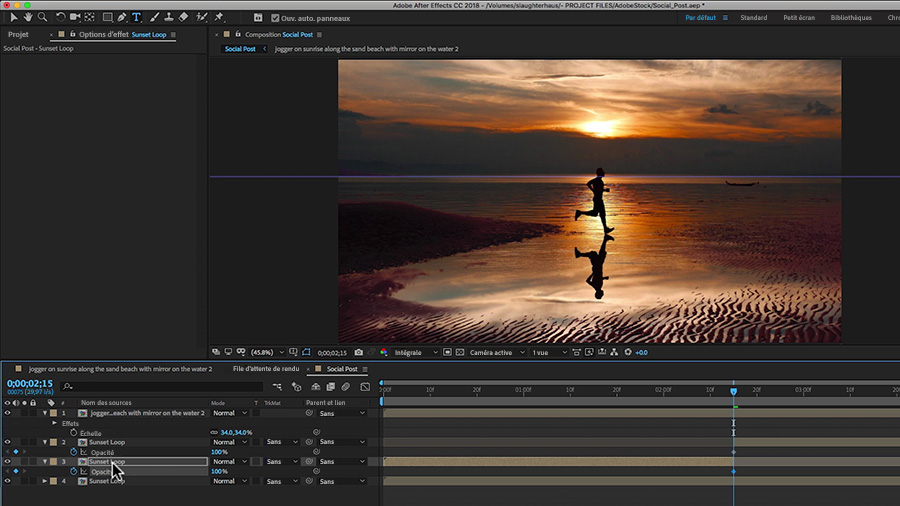Select the Eraser tool

point(183,17)
